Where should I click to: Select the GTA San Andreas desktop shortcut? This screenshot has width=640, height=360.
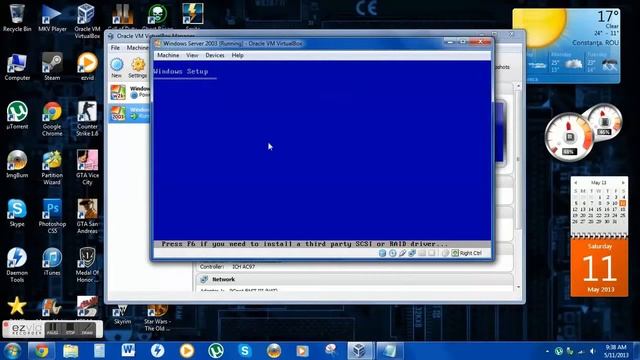click(87, 216)
